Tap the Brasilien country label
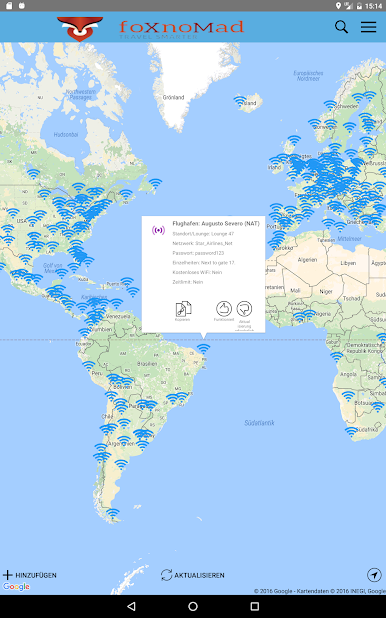Image resolution: width=386 pixels, height=618 pixels. point(147,364)
